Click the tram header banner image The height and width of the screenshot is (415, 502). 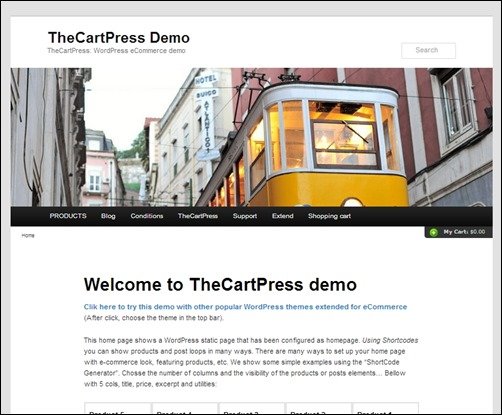[x=251, y=137]
